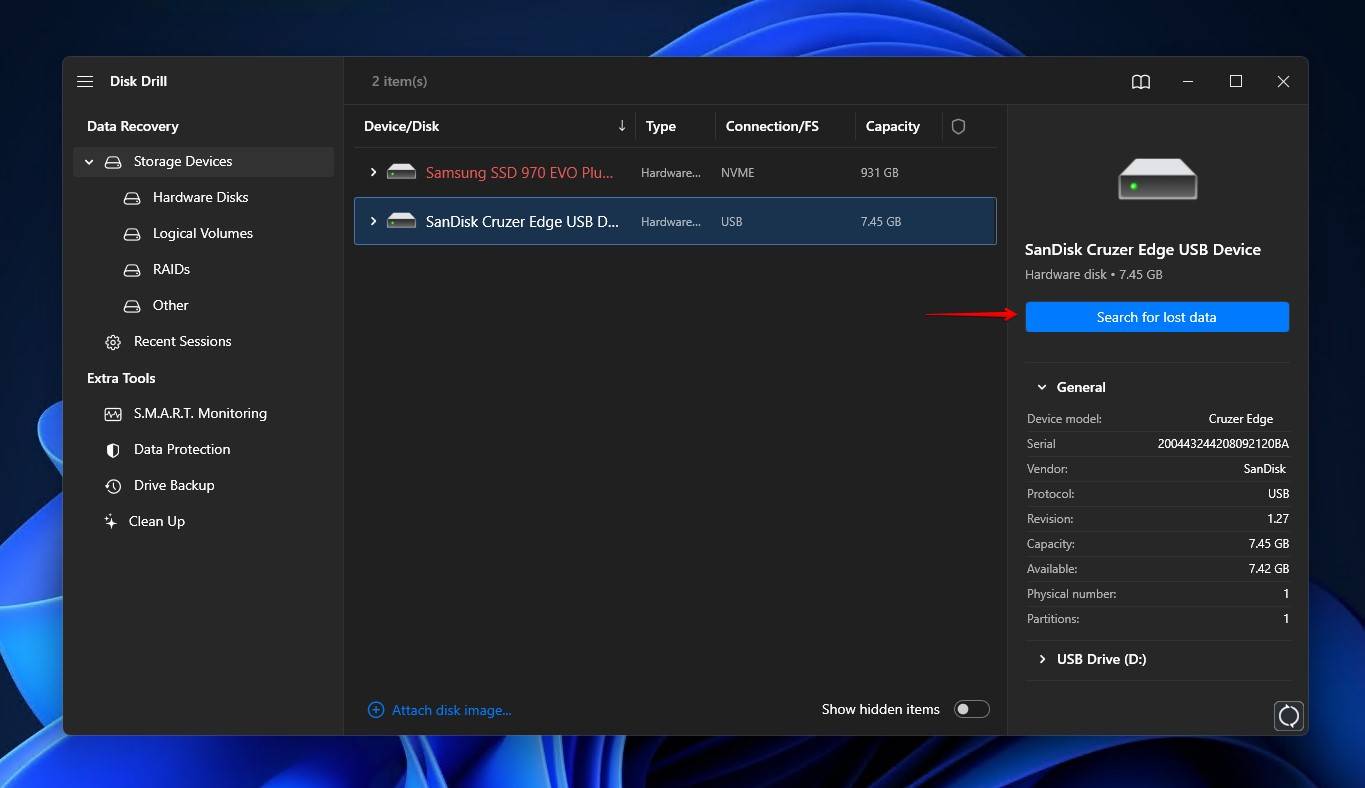Screen dimensions: 1365x788
Task: Click the large drive image in details panel
Action: click(x=1157, y=179)
